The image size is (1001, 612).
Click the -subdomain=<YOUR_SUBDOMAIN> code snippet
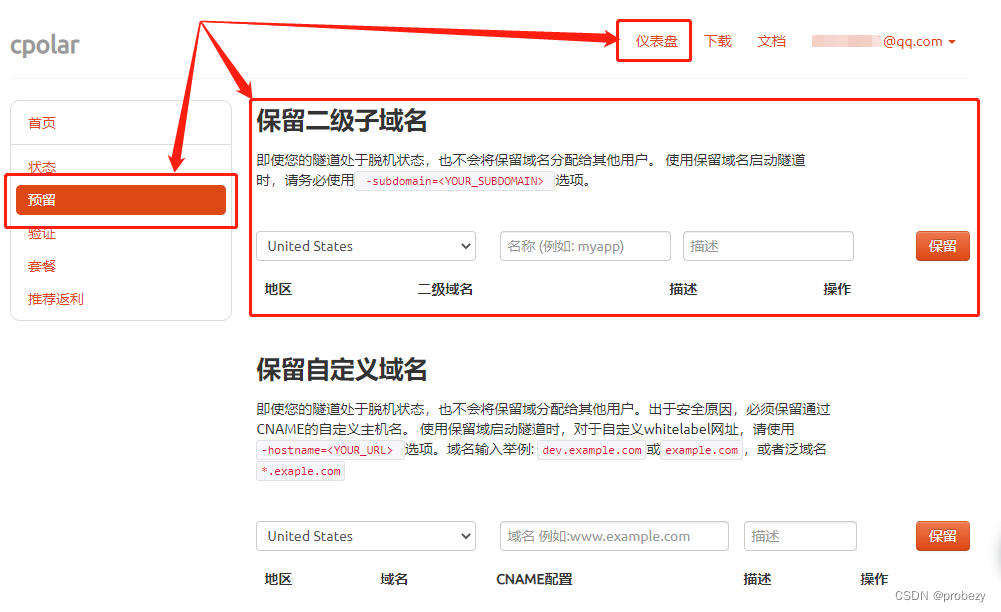453,181
